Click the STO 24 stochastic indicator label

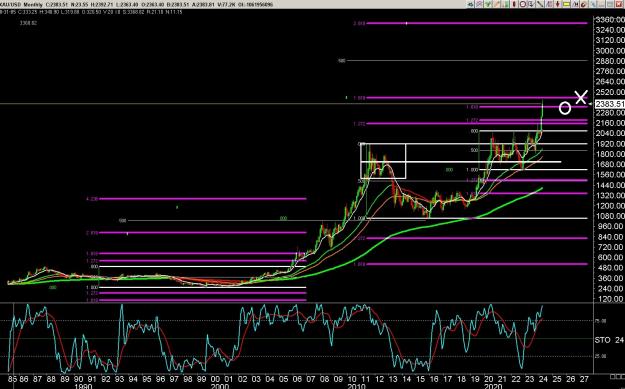(609, 340)
